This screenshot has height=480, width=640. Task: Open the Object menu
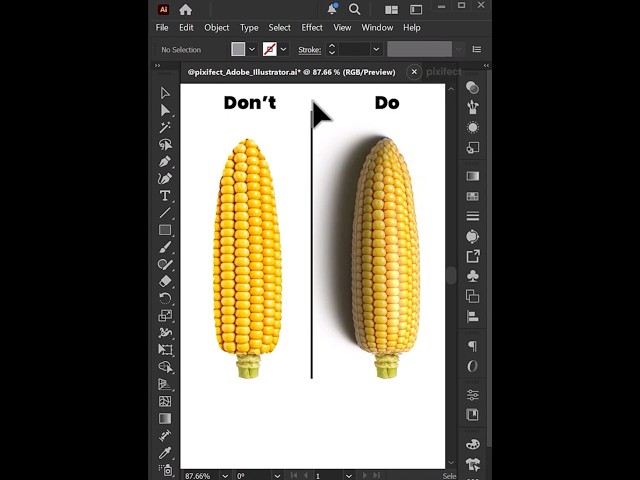(x=216, y=27)
